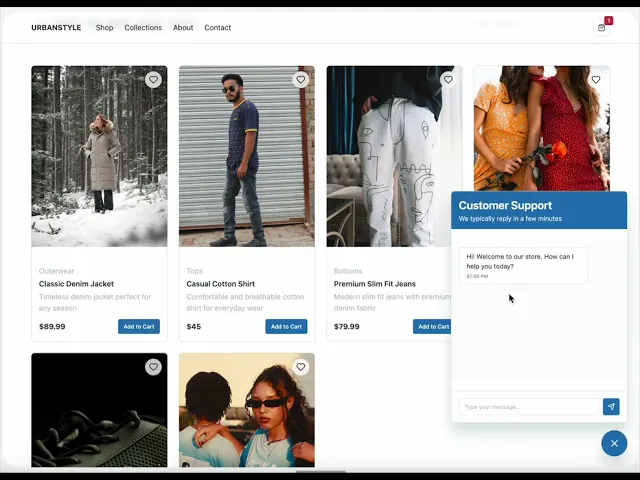Select the Classic Denim Jacket title
Image resolution: width=640 pixels, height=480 pixels.
76,284
